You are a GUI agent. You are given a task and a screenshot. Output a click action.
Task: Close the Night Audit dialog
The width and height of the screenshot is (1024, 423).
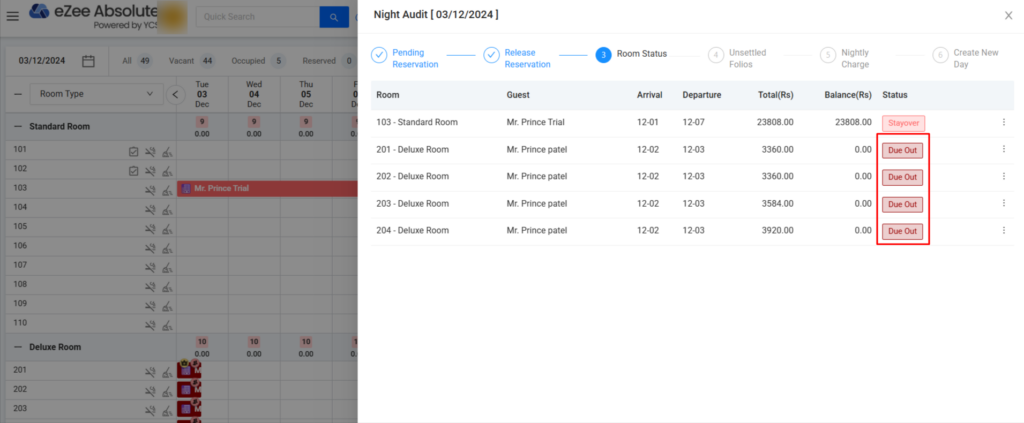click(x=1007, y=15)
